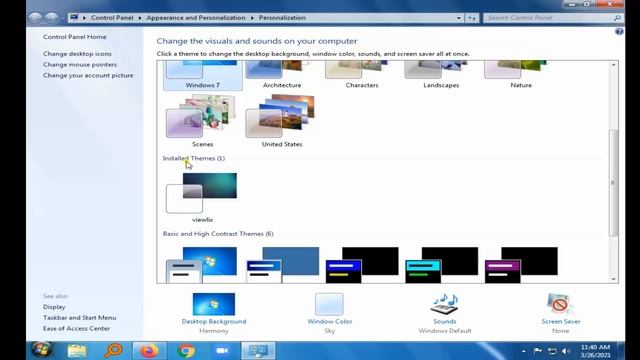Click the theme list scrollbar thumb

point(613,182)
